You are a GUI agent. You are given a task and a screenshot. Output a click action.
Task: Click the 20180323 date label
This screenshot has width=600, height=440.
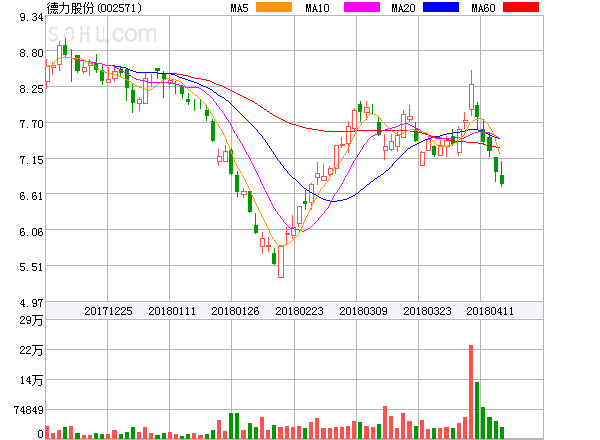427,311
